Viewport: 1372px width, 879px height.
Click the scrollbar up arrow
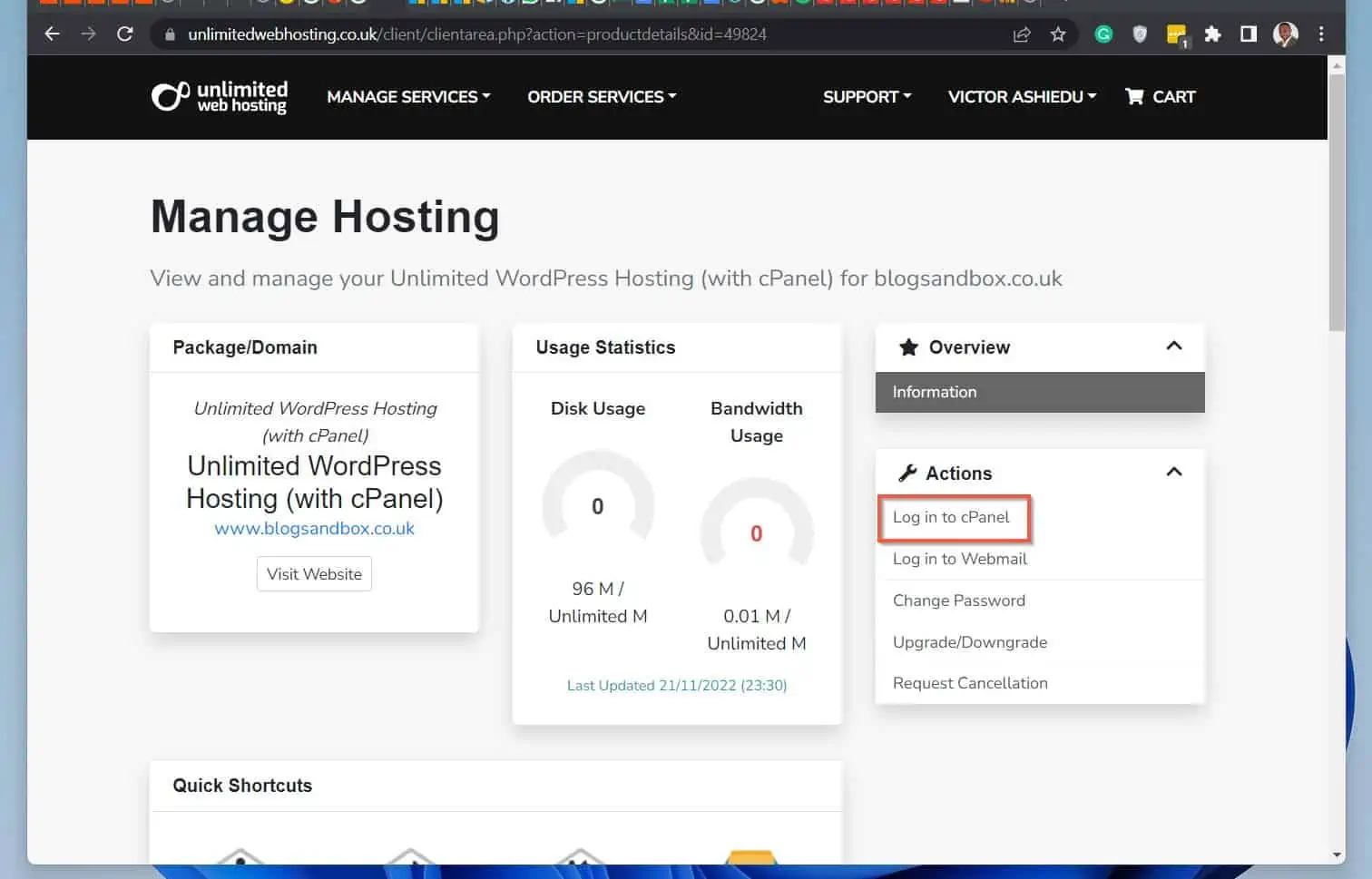pos(1337,65)
